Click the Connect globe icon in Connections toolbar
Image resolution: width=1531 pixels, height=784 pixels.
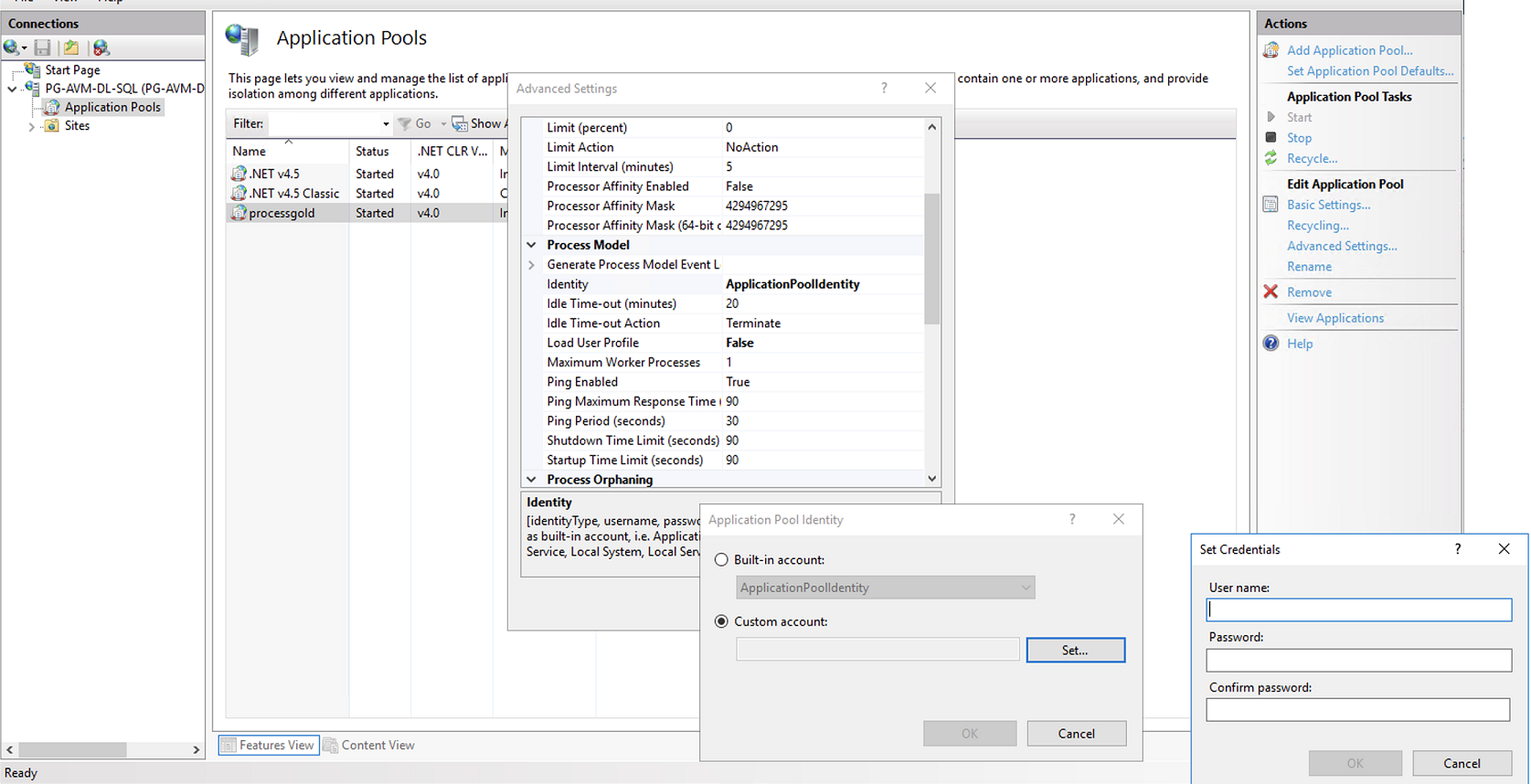tap(11, 48)
